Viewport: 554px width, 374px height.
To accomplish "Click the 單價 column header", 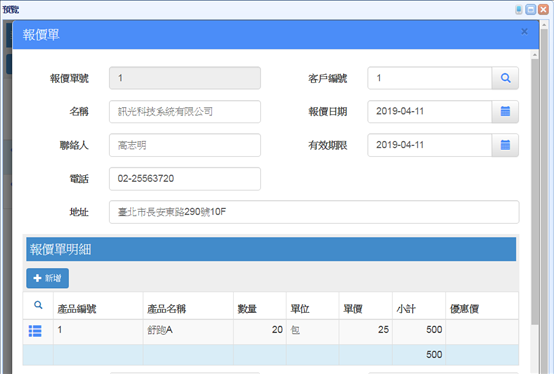I will click(366, 306).
